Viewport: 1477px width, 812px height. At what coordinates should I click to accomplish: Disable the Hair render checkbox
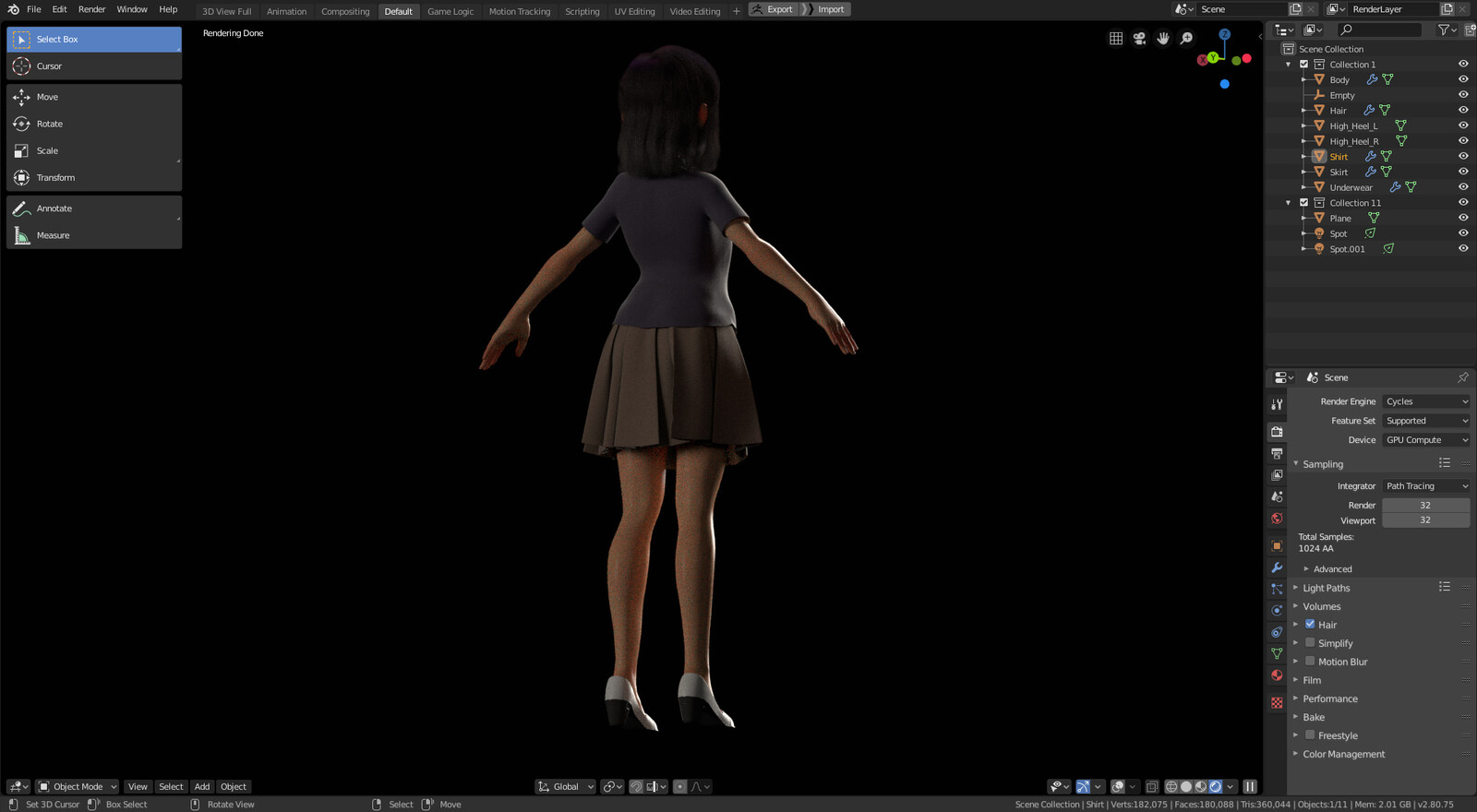click(1310, 625)
